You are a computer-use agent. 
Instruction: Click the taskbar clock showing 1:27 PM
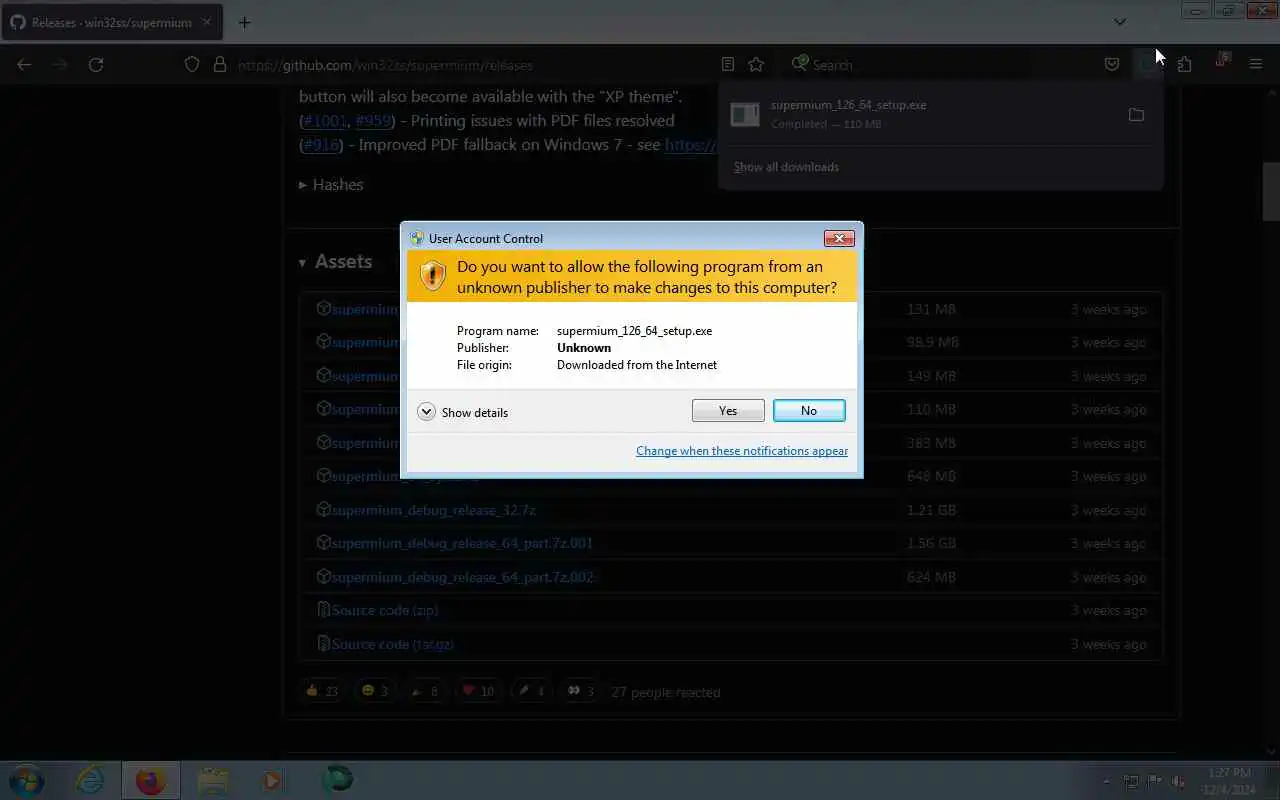click(1229, 781)
